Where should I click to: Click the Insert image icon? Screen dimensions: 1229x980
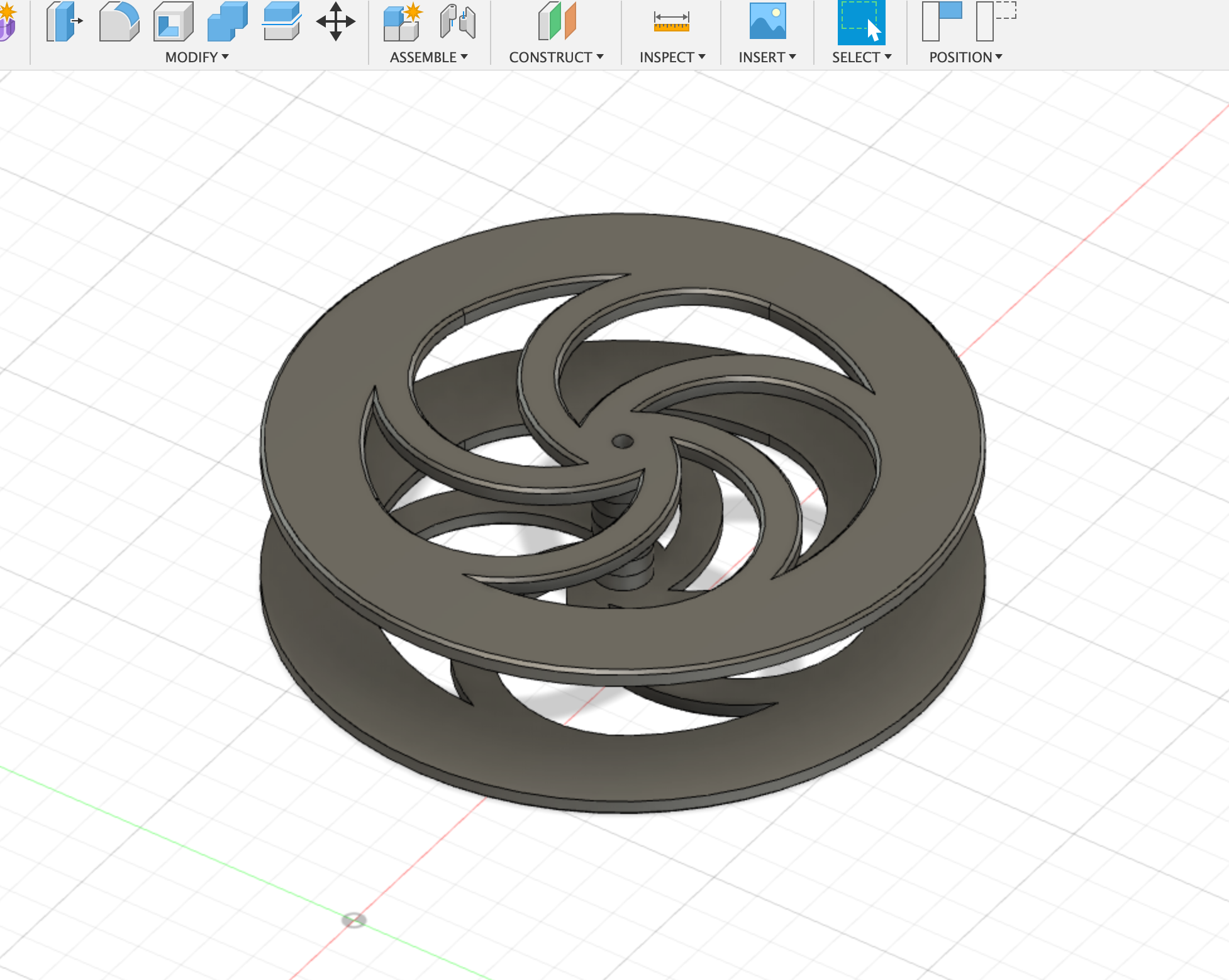767,21
